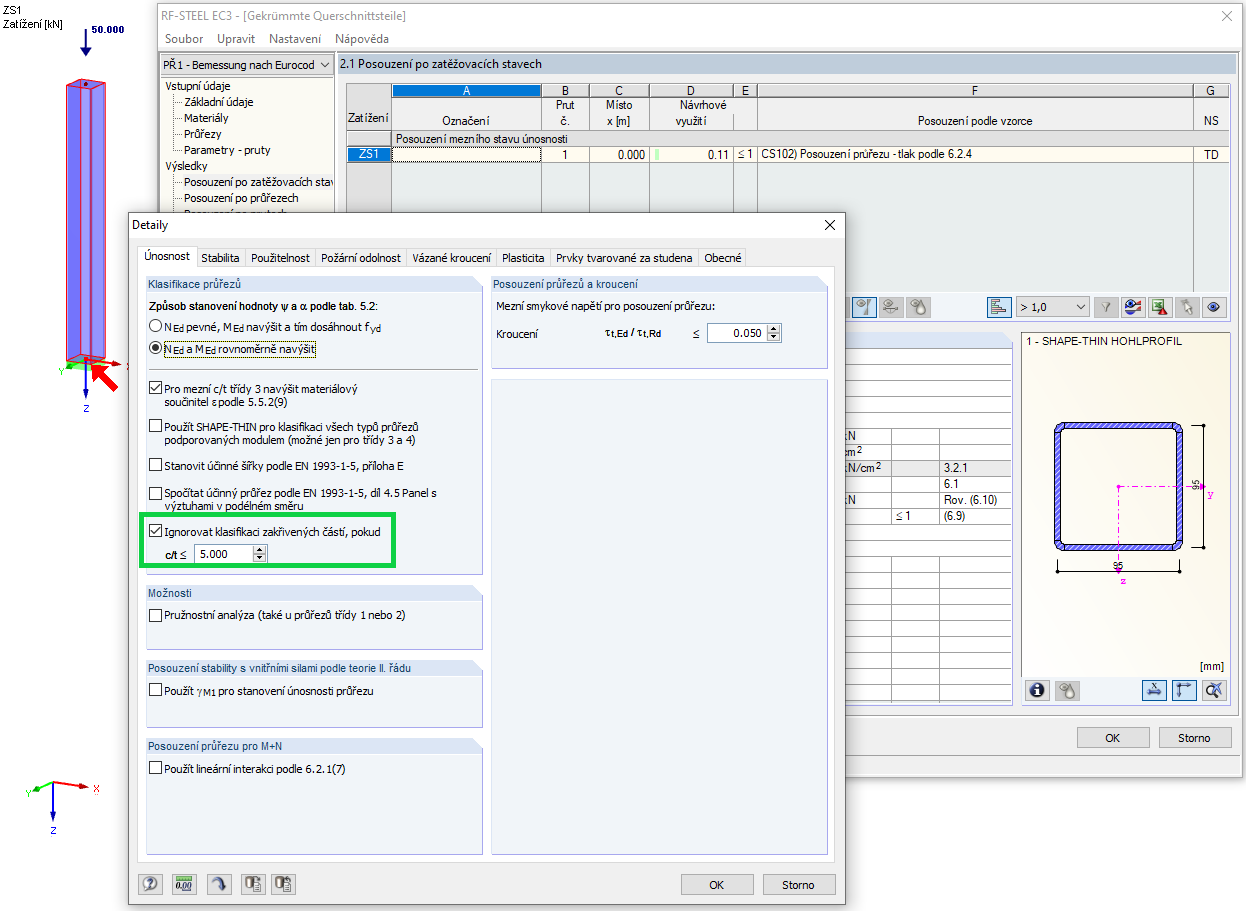
Task: Click OK in the RF-STEEL EC3 window
Action: pos(1113,738)
